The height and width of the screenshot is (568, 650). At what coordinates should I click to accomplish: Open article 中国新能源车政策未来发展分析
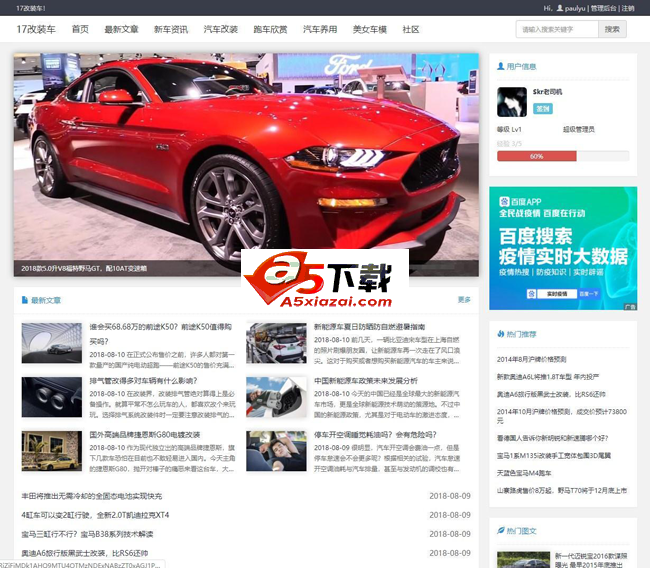coord(366,381)
